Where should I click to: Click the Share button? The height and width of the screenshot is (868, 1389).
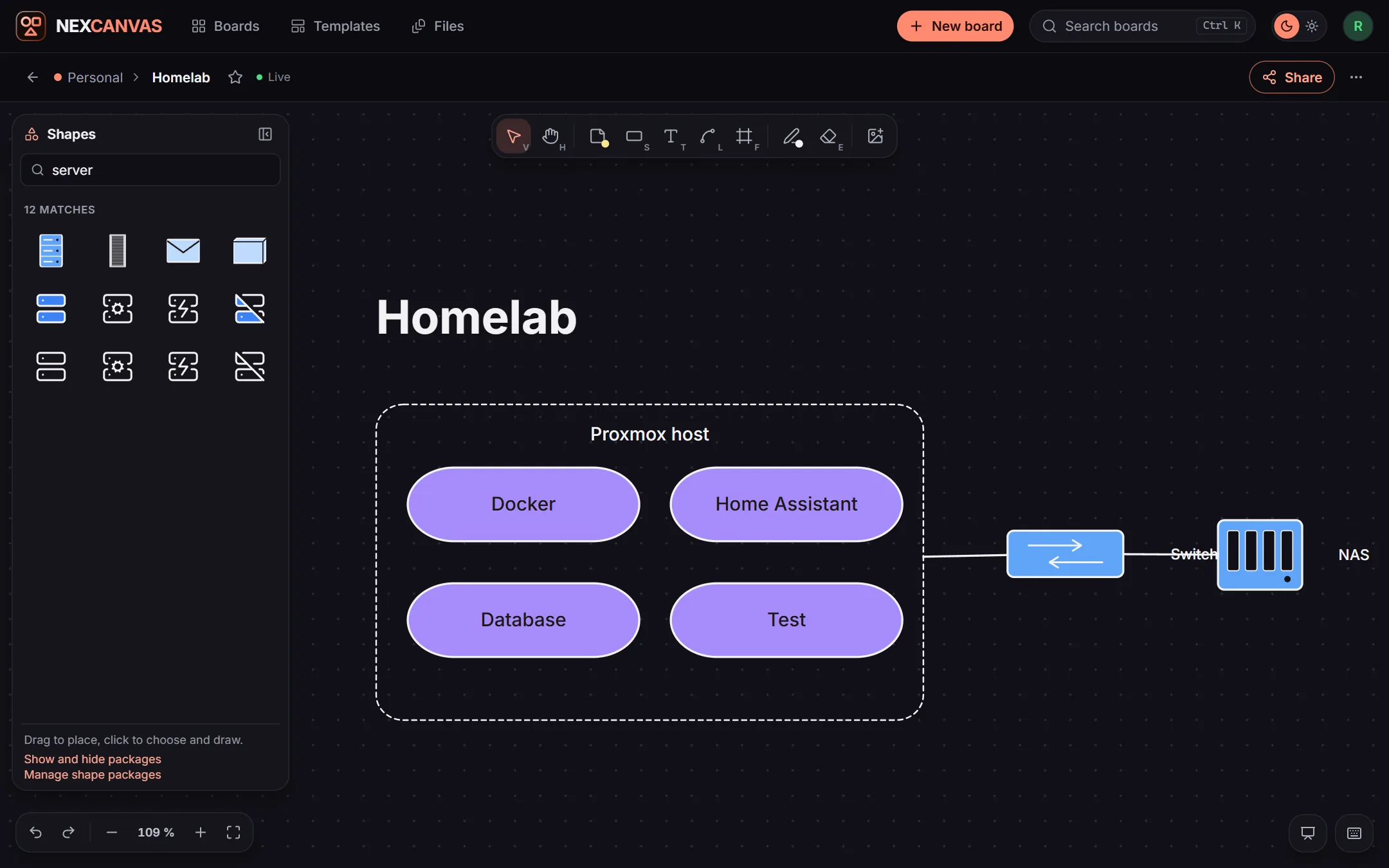point(1291,77)
